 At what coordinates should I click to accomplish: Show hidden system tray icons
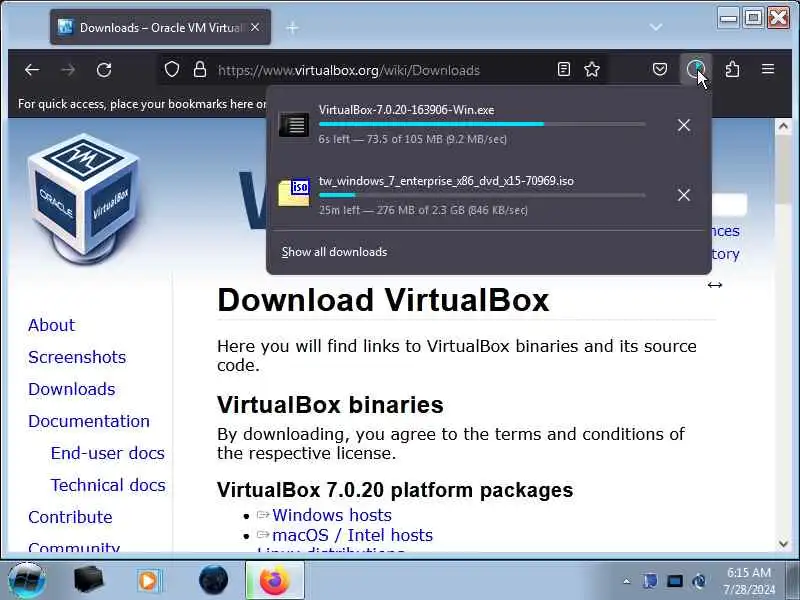click(627, 581)
